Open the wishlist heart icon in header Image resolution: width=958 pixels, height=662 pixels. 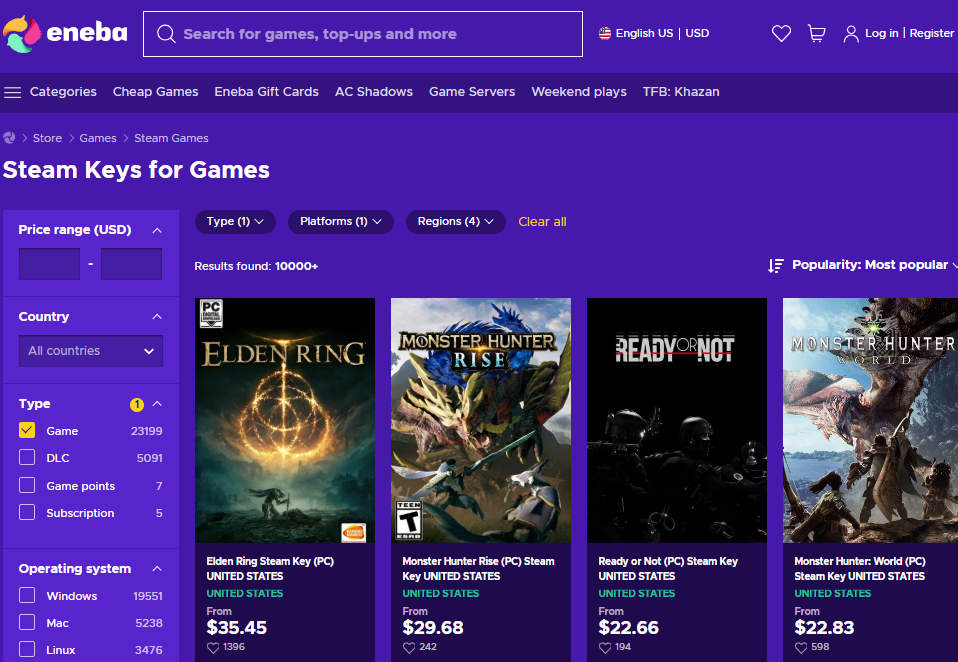[x=781, y=34]
